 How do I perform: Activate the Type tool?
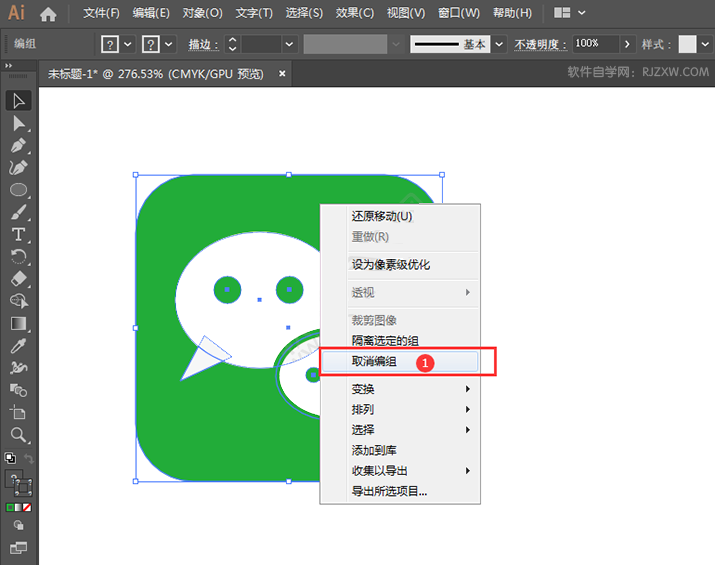tap(18, 234)
